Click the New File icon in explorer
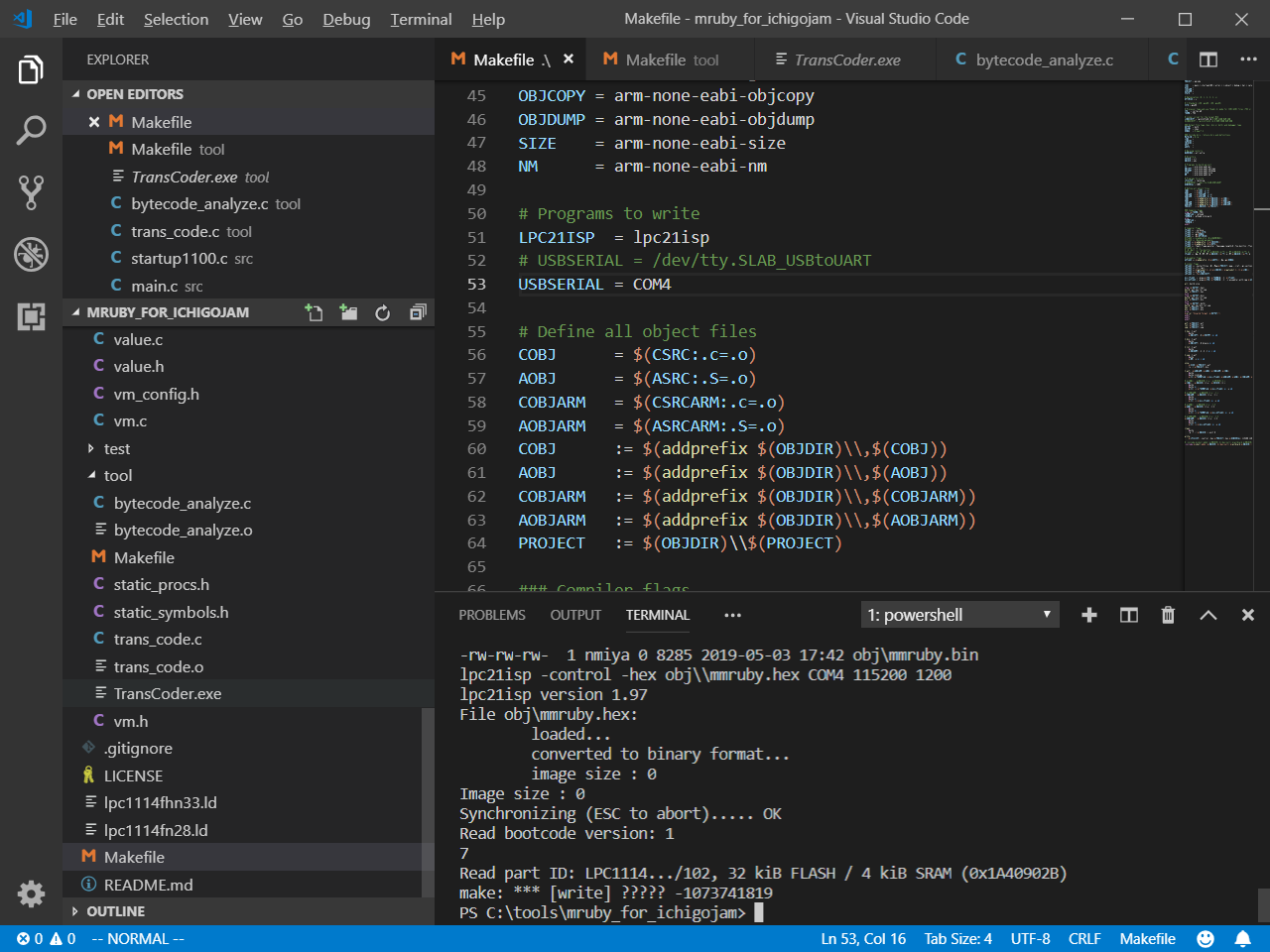This screenshot has width=1270, height=952. (x=314, y=312)
